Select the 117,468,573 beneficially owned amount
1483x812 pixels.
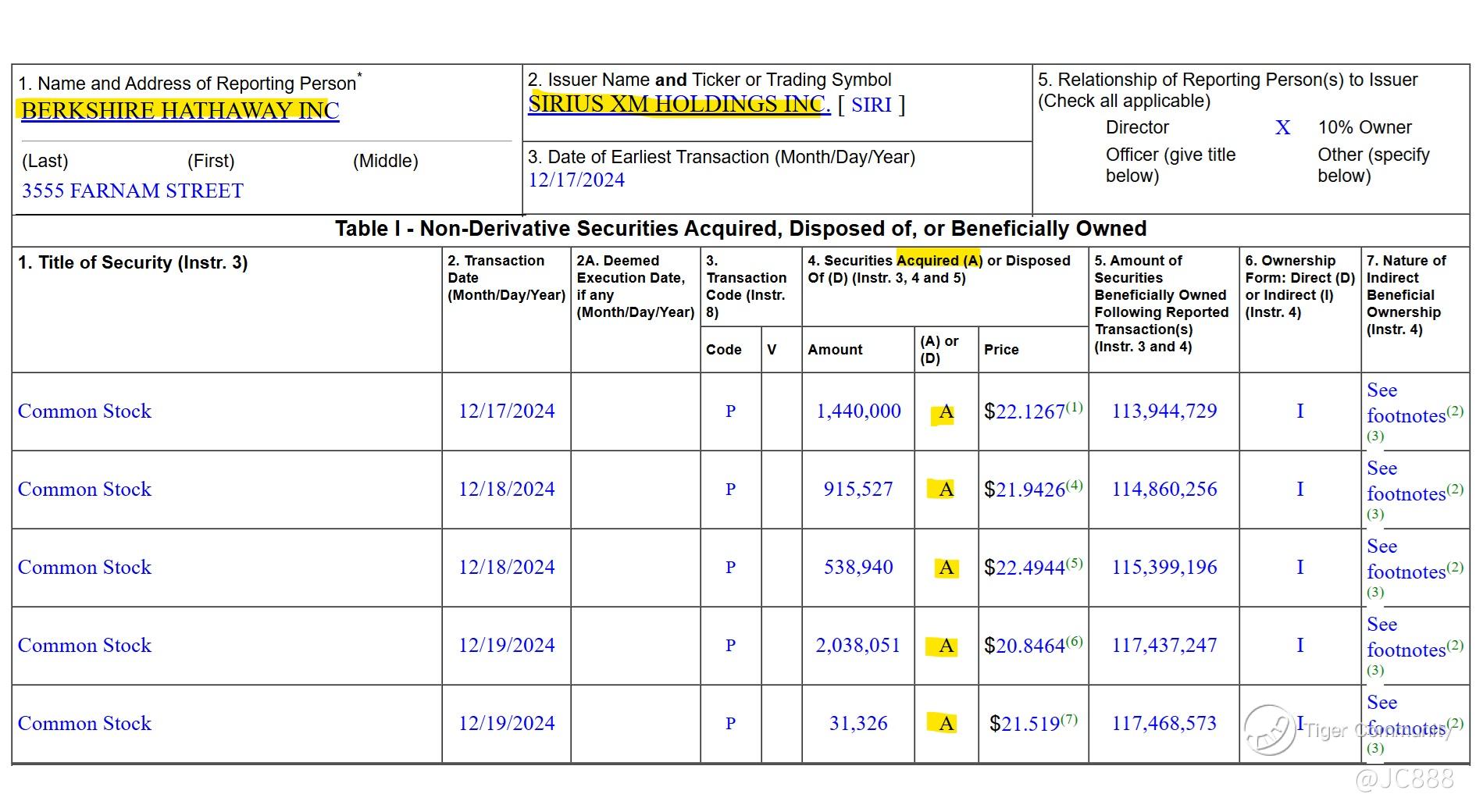tap(1164, 724)
